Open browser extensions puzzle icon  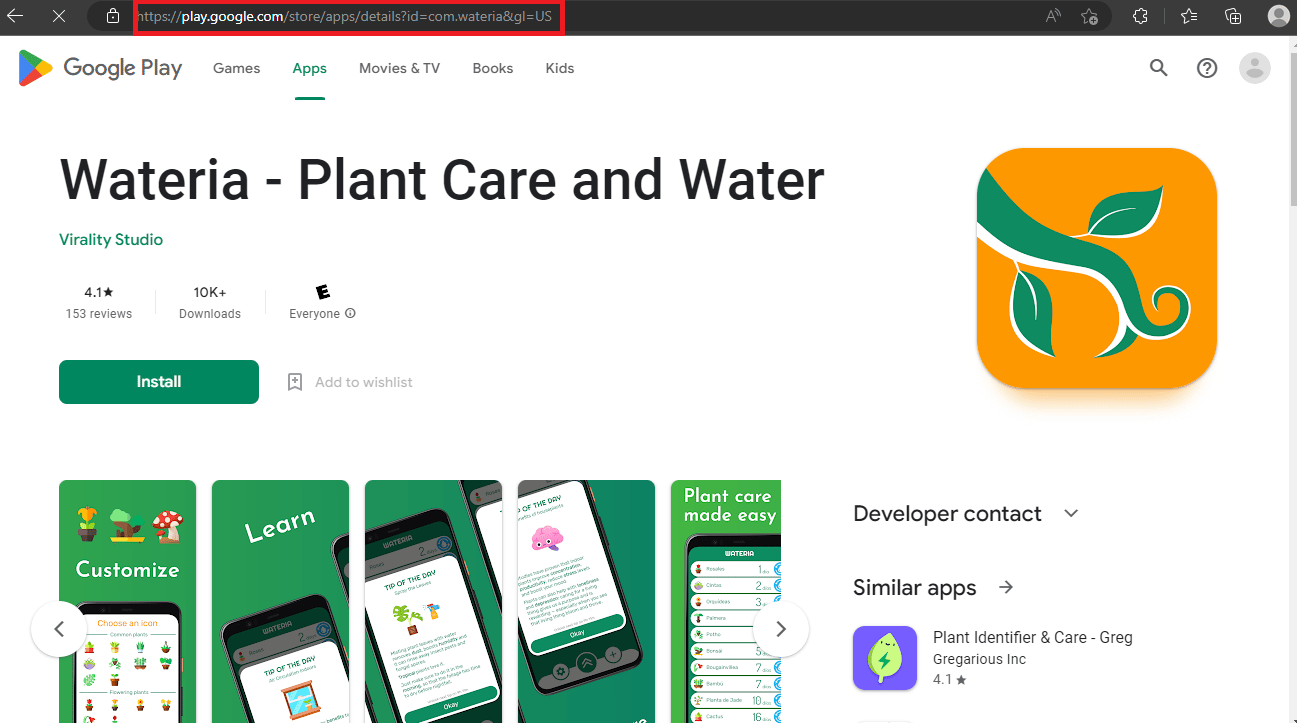[x=1140, y=16]
